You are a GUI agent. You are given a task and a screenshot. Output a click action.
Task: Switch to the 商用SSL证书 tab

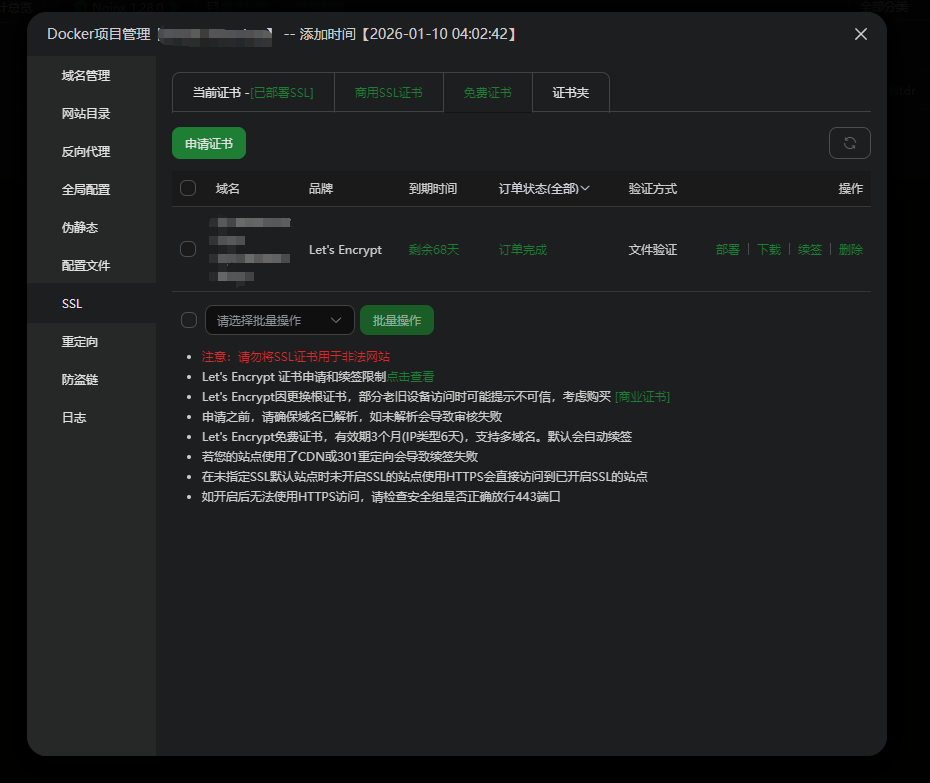[x=388, y=93]
